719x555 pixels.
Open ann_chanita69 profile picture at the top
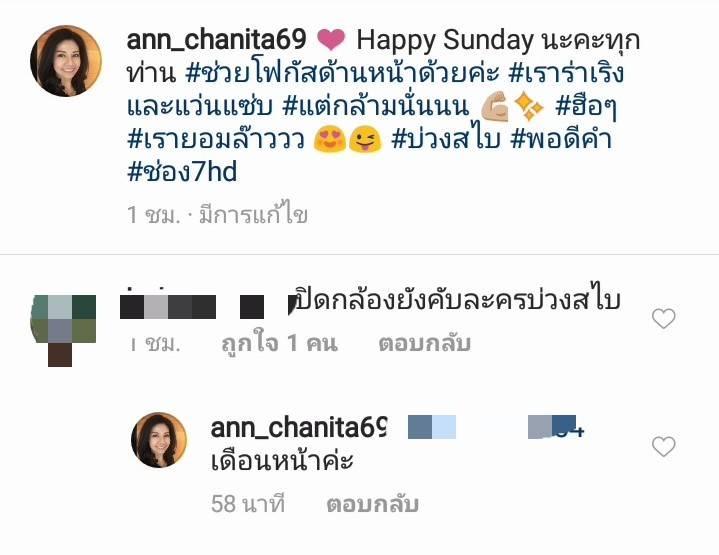coord(66,61)
